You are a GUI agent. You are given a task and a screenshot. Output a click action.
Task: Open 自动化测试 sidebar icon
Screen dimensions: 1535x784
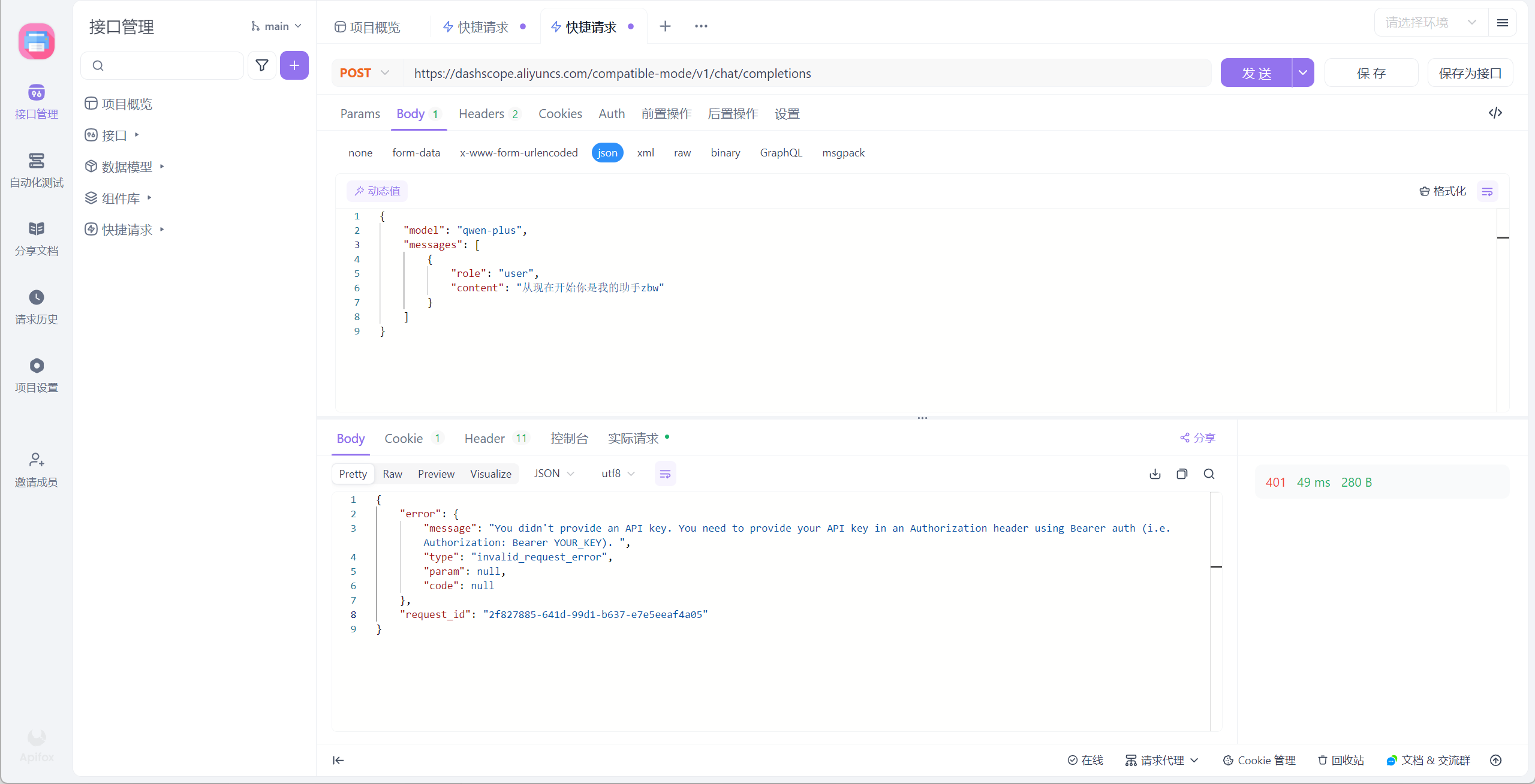[36, 170]
